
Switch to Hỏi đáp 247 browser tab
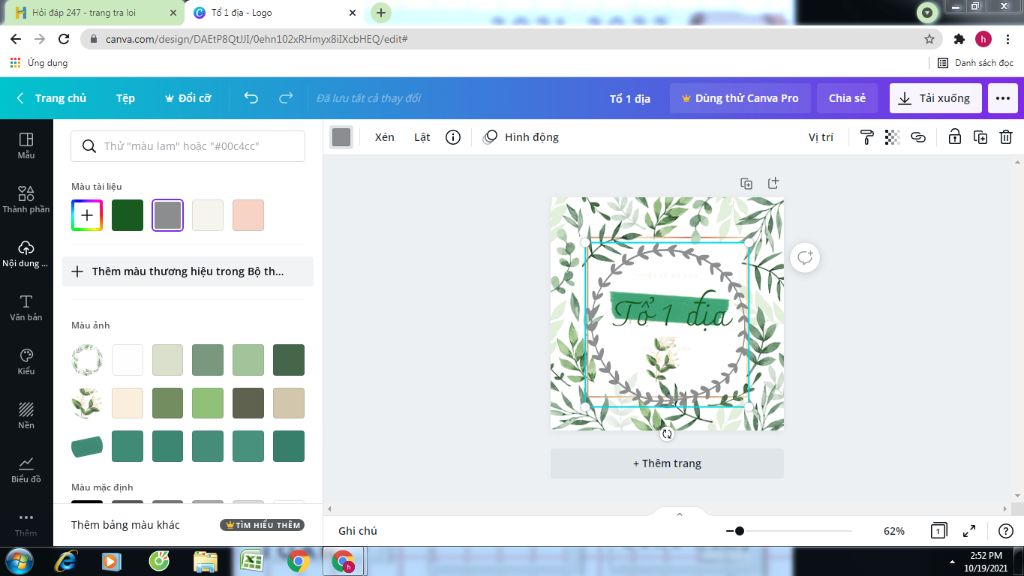pyautogui.click(x=90, y=12)
